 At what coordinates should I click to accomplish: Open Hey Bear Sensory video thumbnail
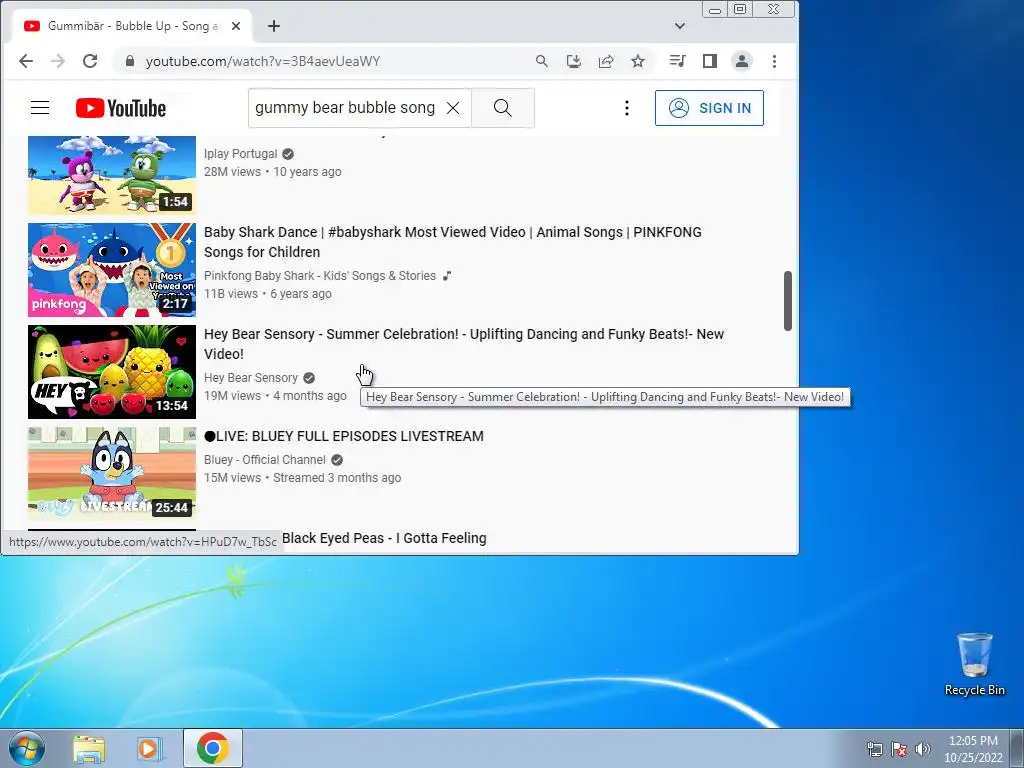pos(112,372)
